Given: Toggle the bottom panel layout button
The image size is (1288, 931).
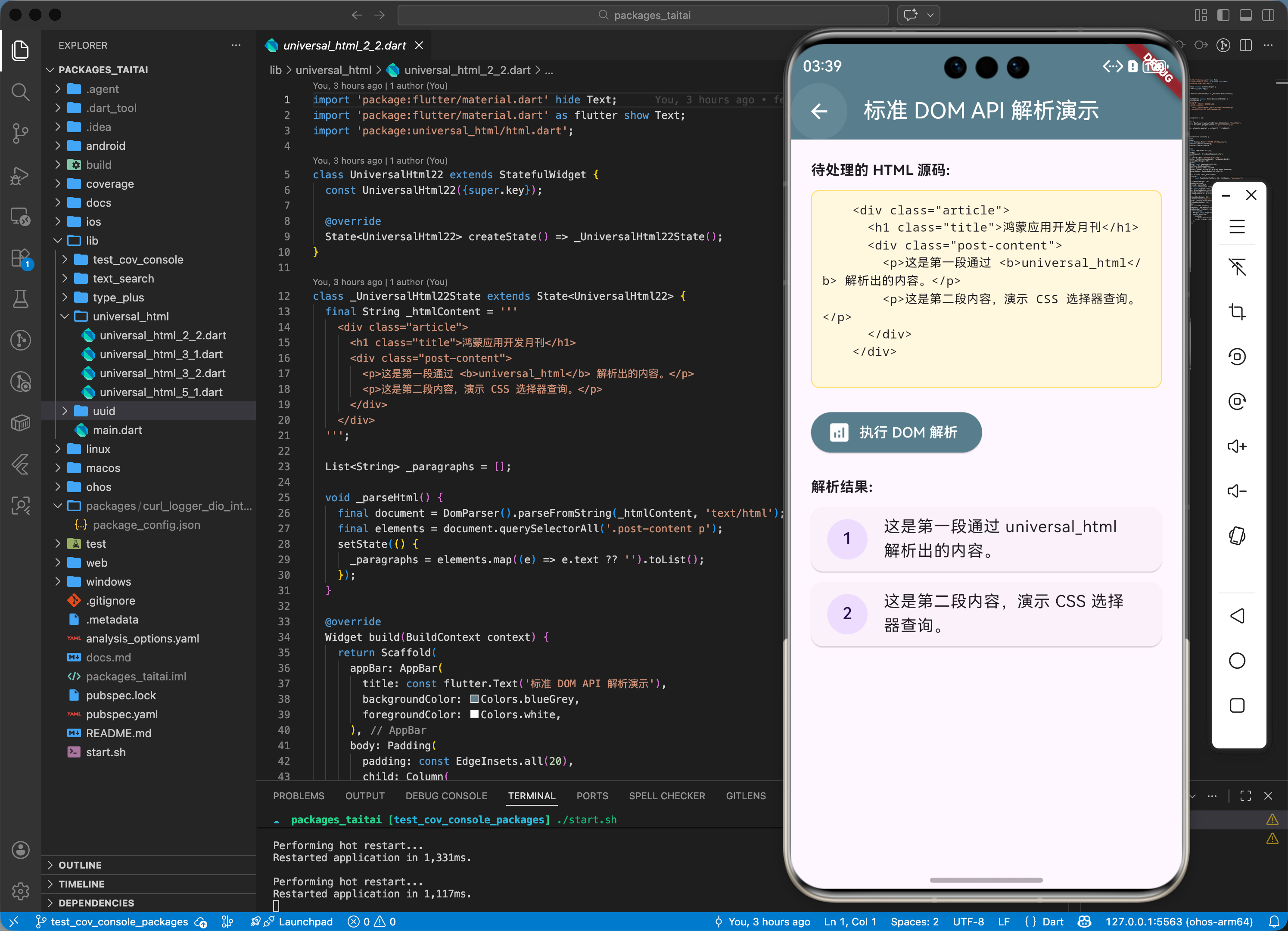Looking at the screenshot, I should coord(1245,16).
